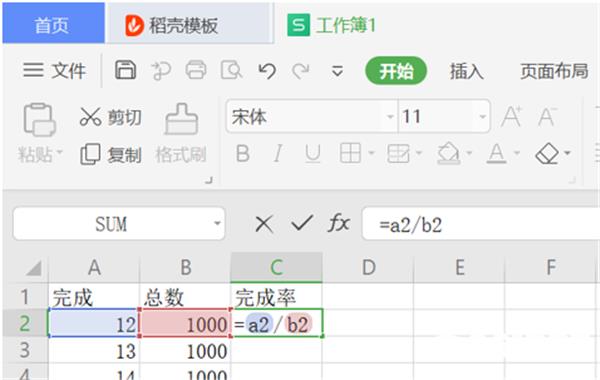
Task: Click the eraser clear icon
Action: [548, 153]
